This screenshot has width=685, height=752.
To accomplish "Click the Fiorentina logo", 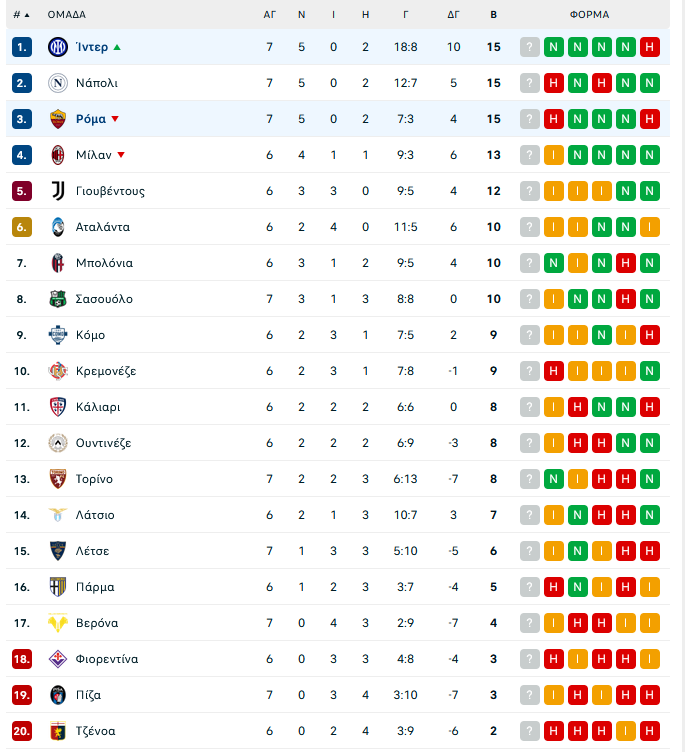I will 57,659.
